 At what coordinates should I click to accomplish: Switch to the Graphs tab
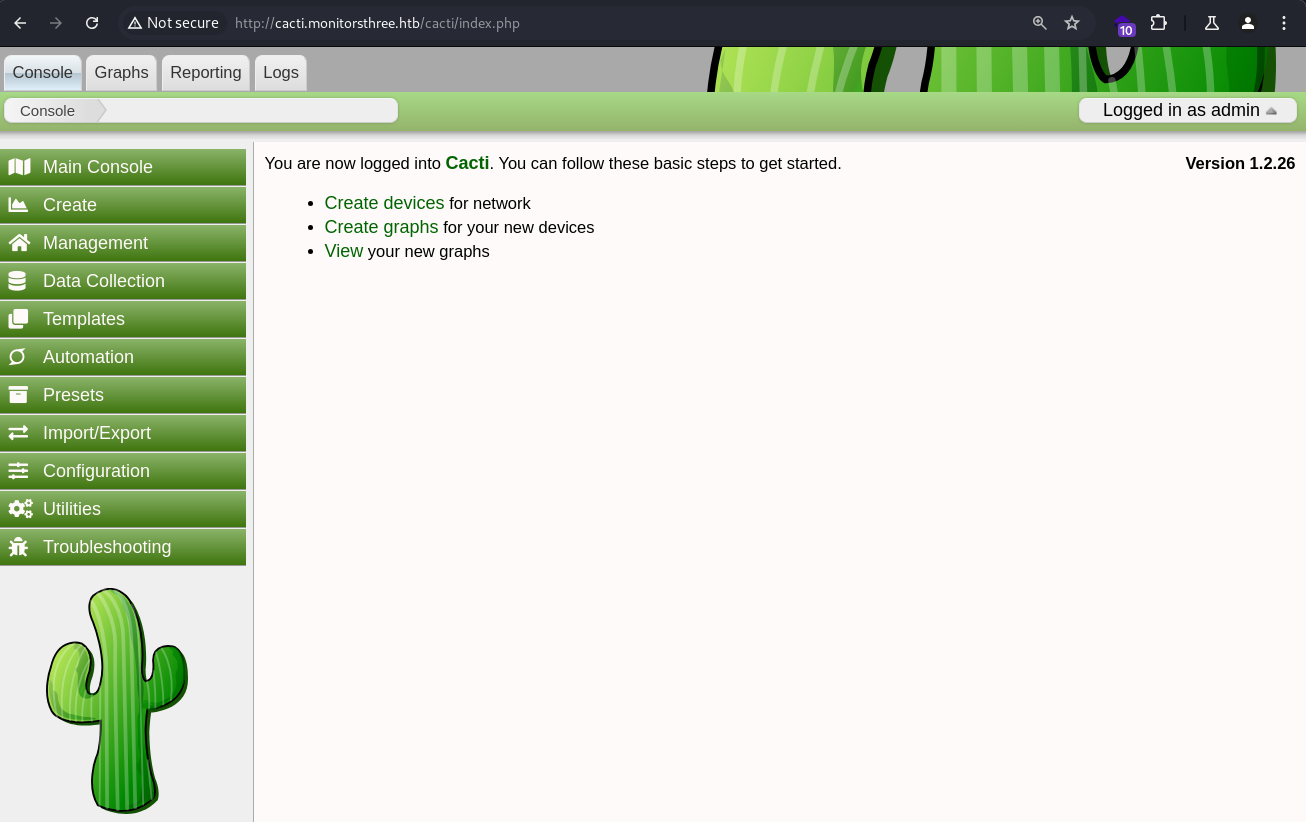point(121,73)
